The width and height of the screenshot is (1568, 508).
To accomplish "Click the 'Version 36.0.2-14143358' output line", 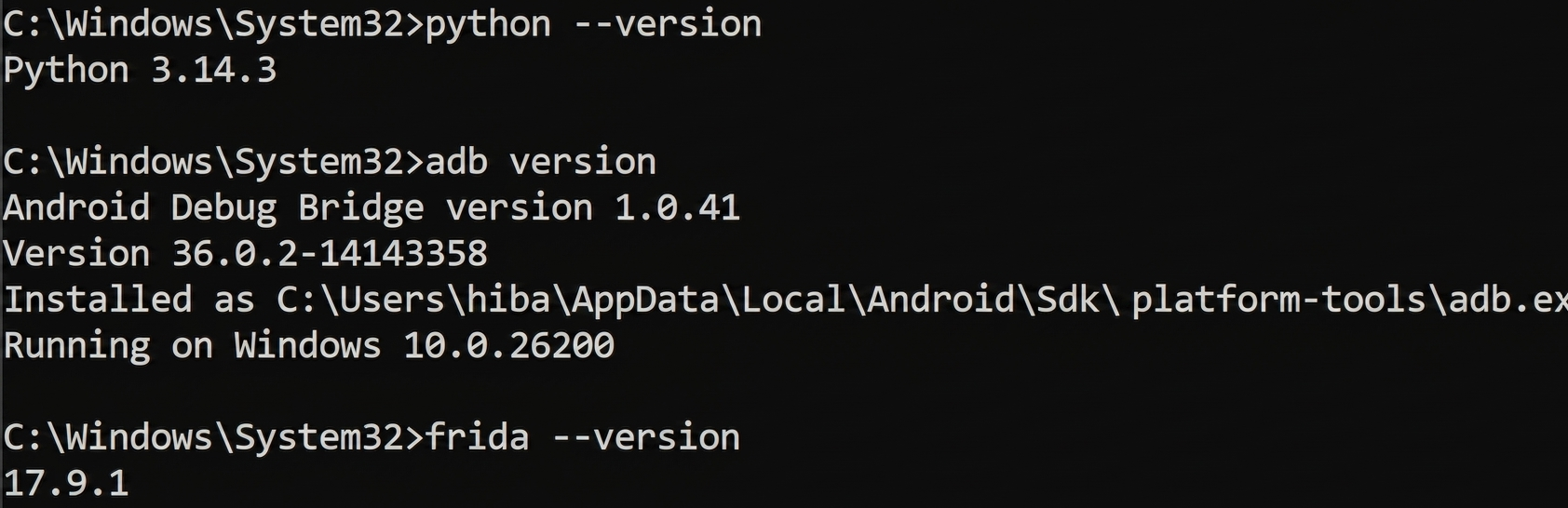I will point(246,253).
